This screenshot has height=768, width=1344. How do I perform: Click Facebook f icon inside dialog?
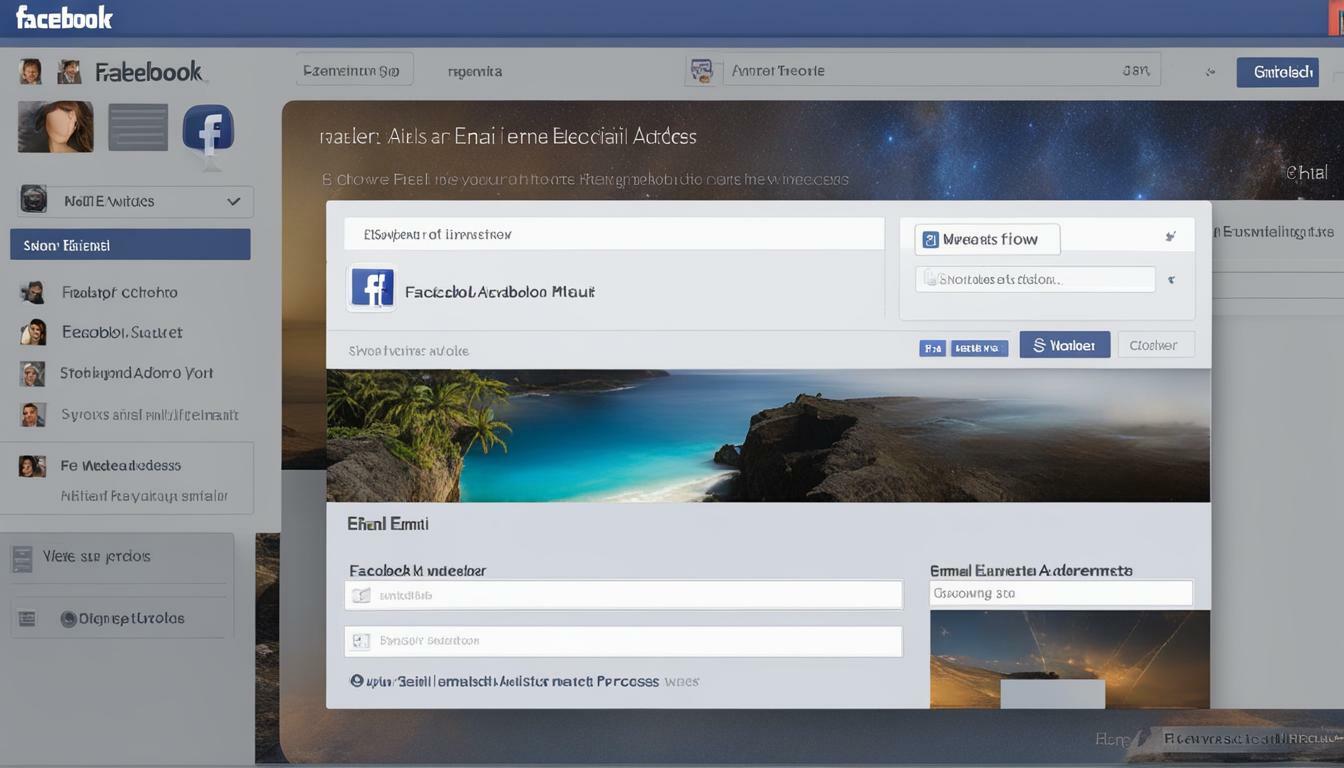point(371,288)
